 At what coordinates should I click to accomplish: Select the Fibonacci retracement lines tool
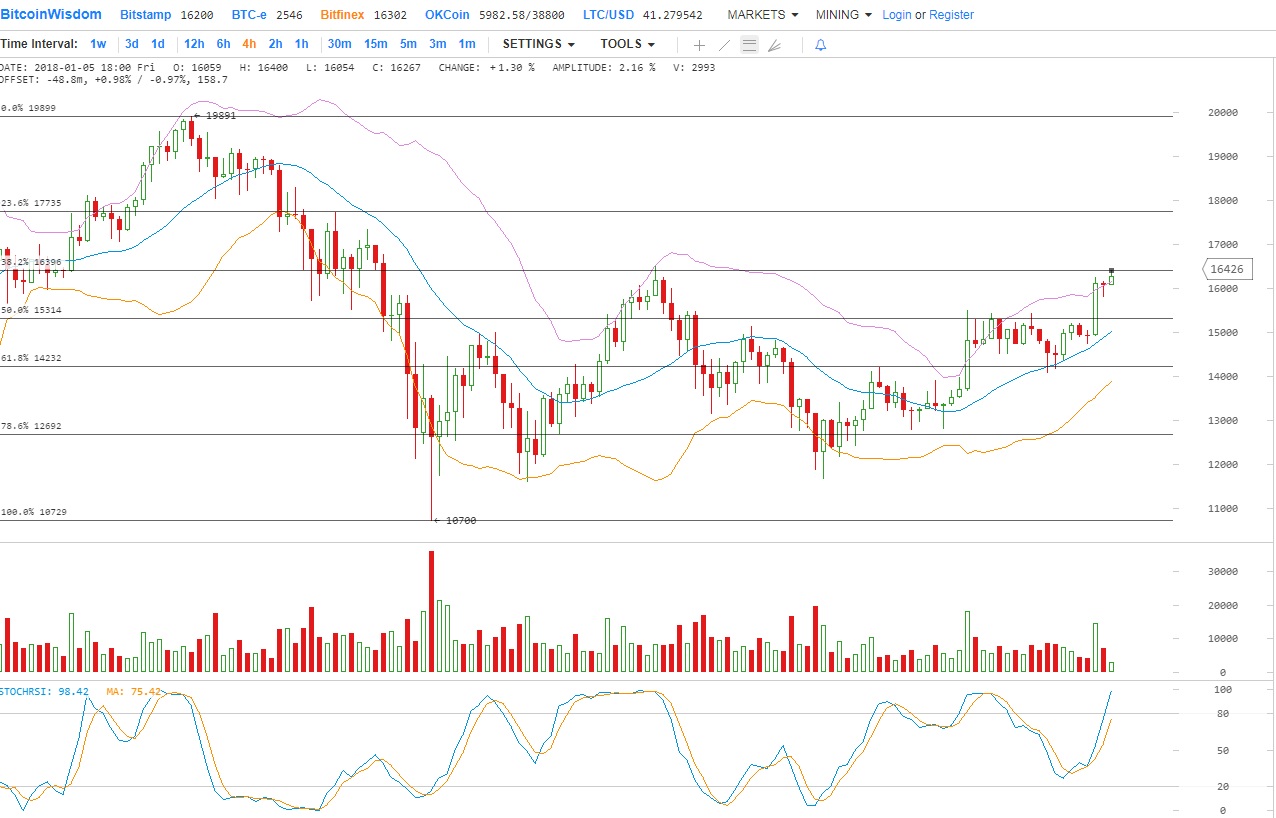[x=749, y=45]
